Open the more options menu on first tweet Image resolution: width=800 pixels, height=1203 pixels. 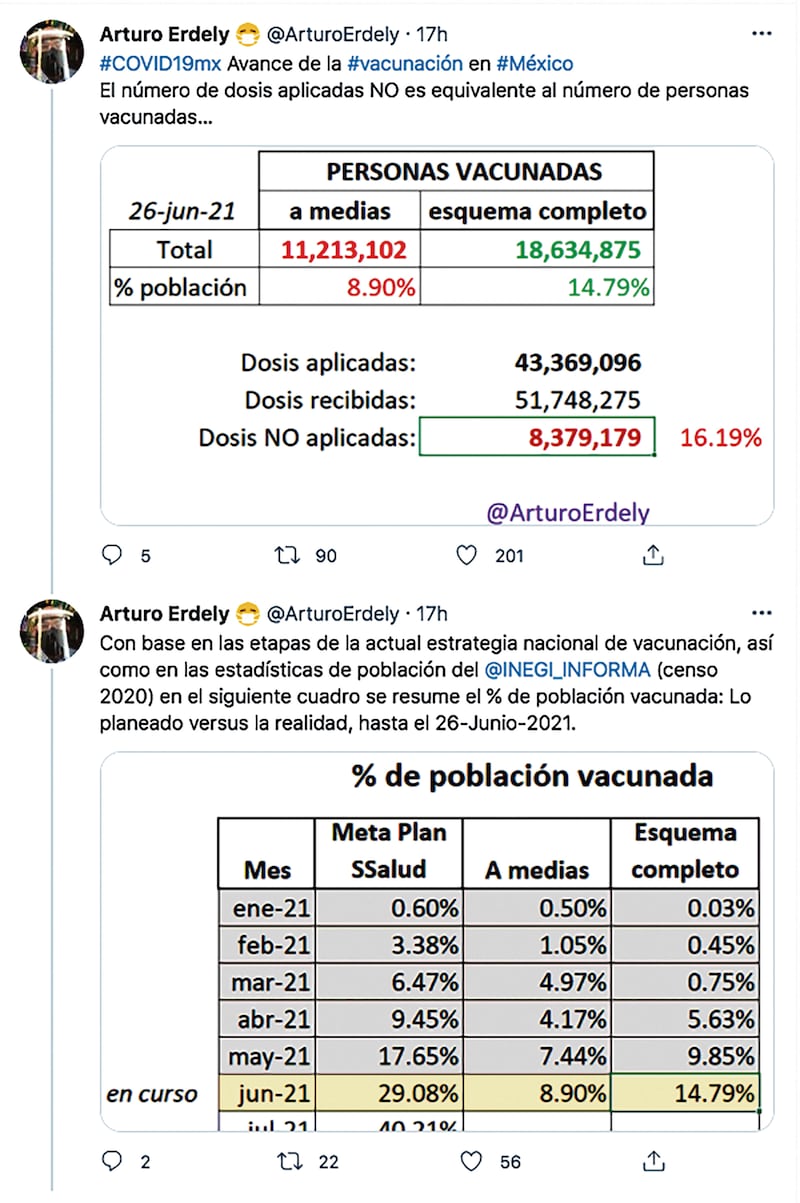(x=762, y=35)
